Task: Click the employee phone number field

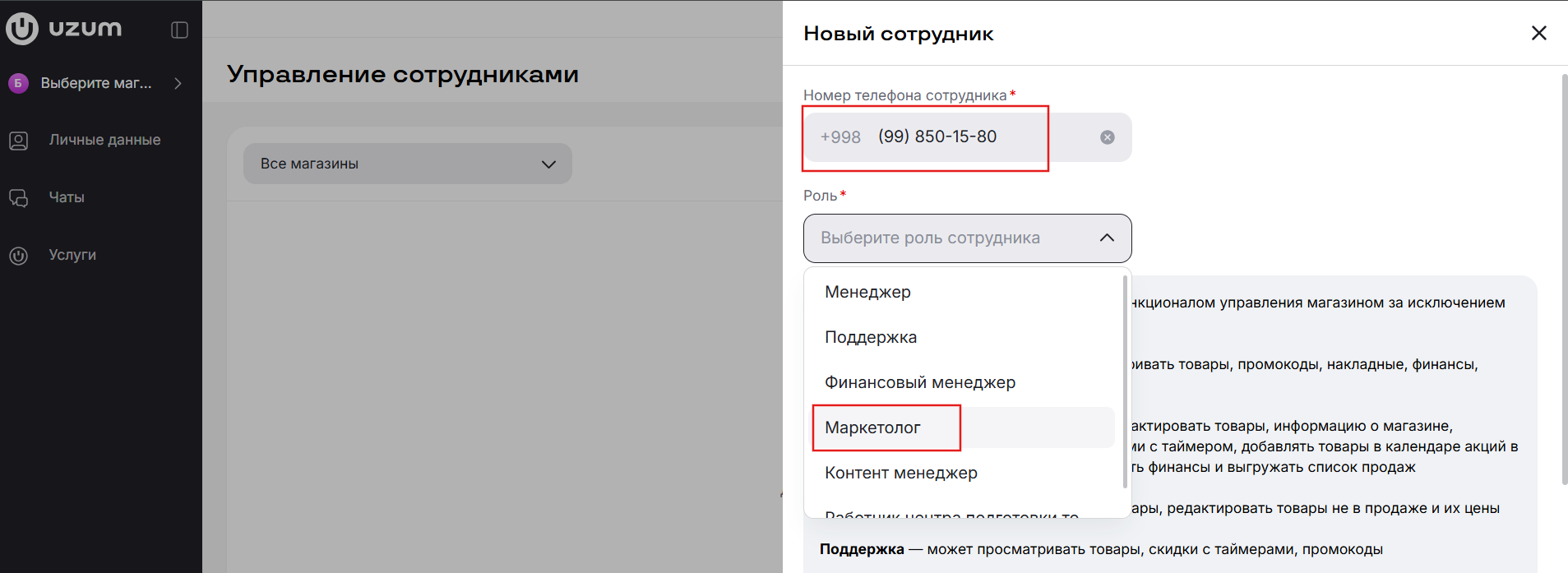Action: click(967, 137)
